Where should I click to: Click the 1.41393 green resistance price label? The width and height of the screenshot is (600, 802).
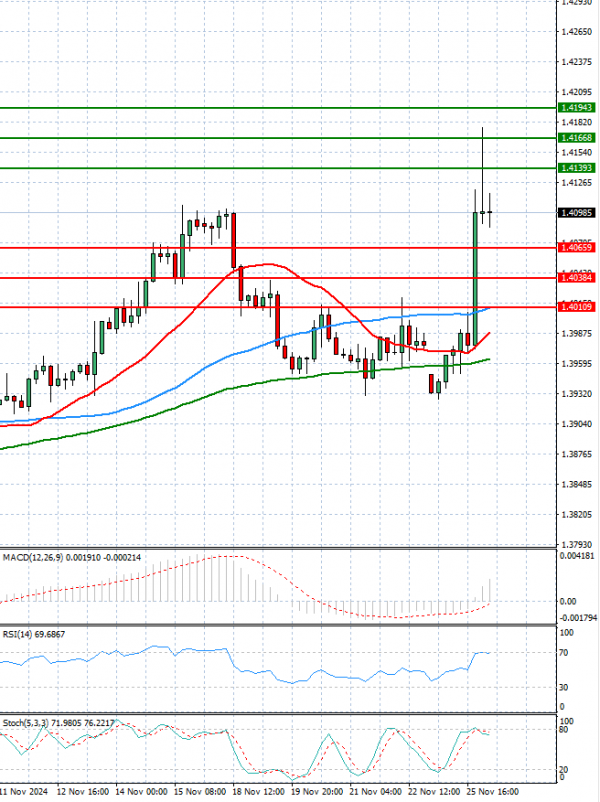tap(576, 168)
